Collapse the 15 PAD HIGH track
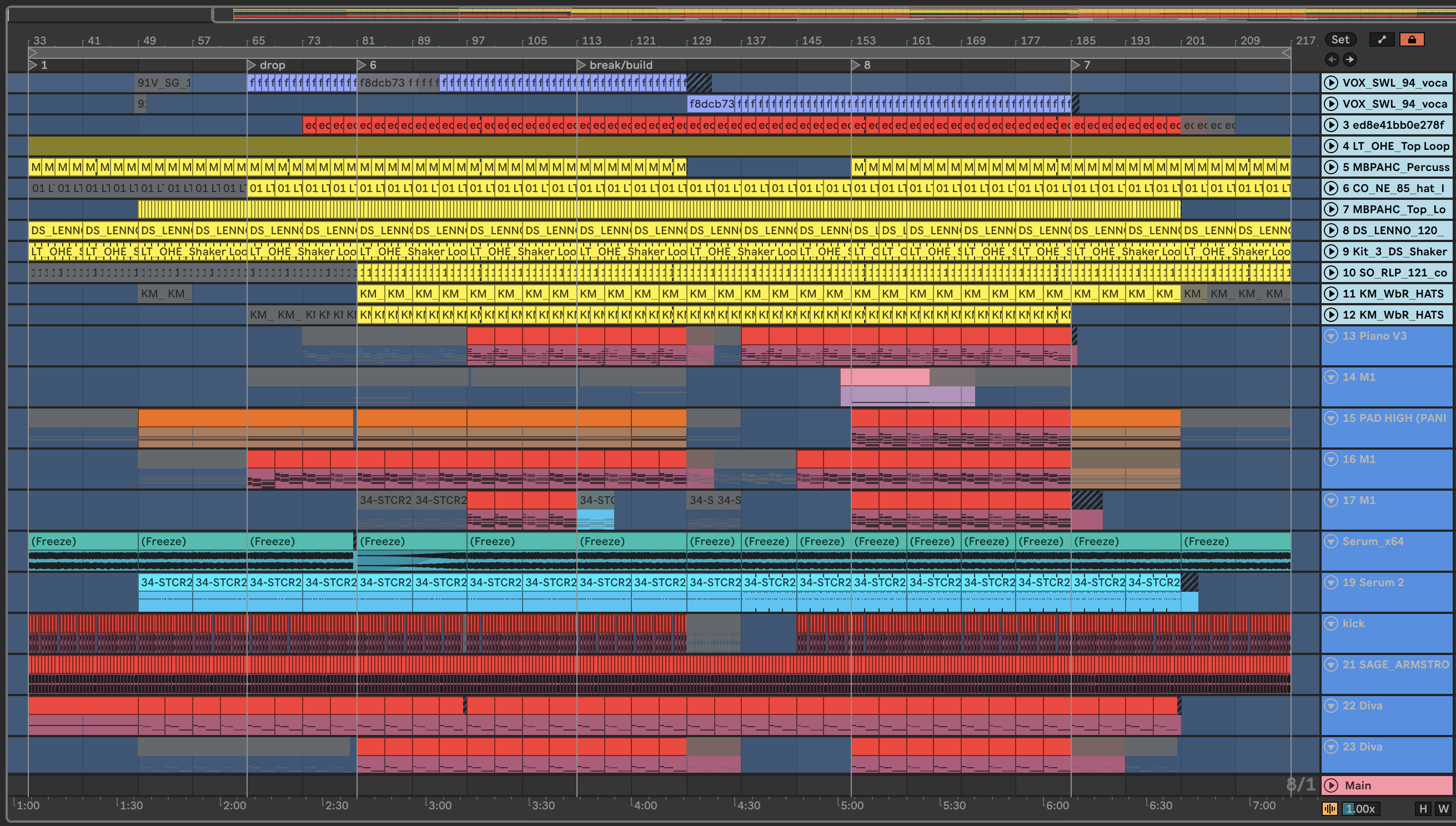Image resolution: width=1456 pixels, height=826 pixels. [1331, 418]
